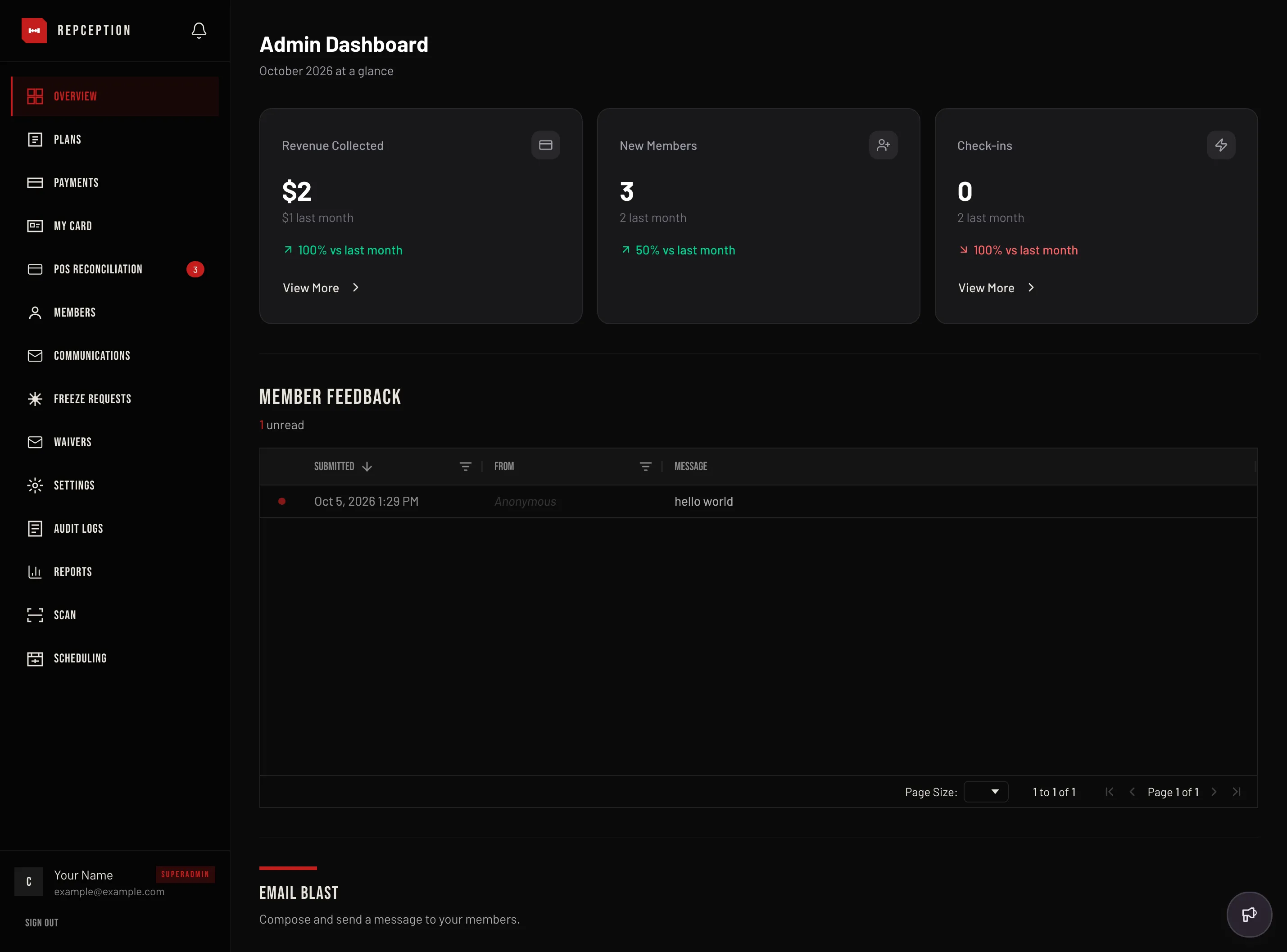Click the Scan icon
Screen dimensions: 1287x952
(x=35, y=615)
